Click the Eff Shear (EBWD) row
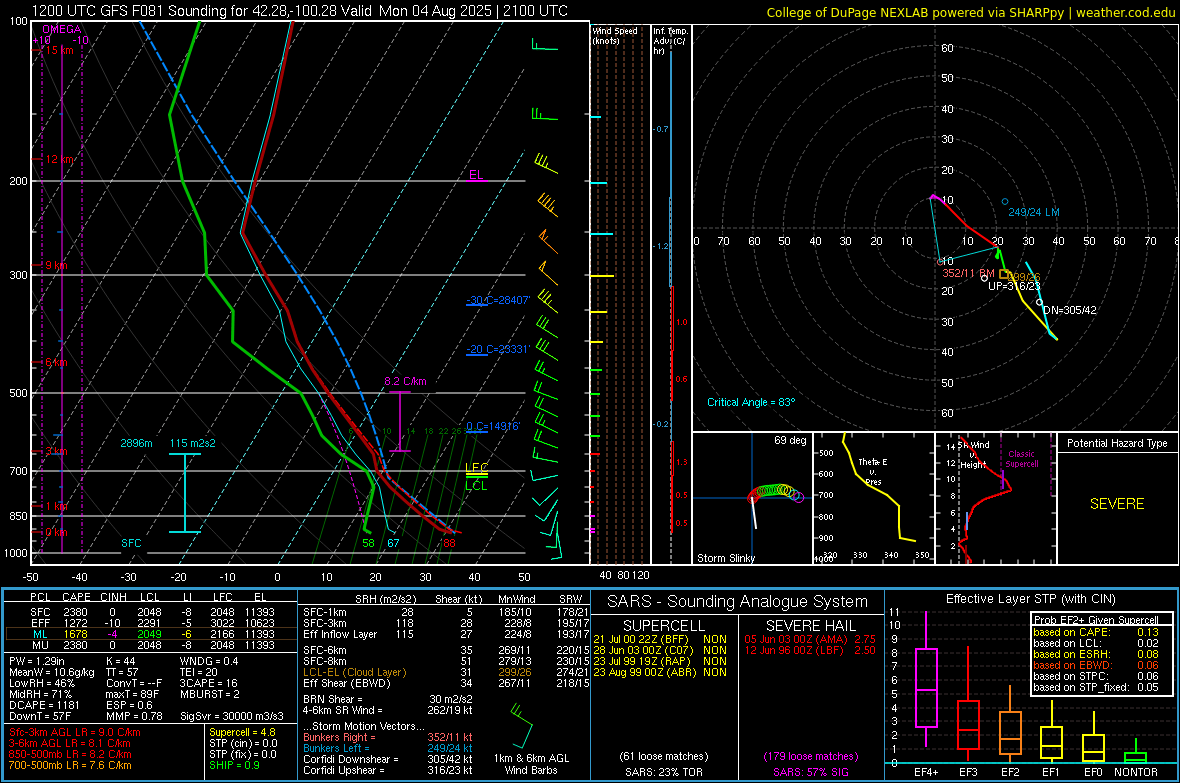This screenshot has height=783, width=1180. 444,684
